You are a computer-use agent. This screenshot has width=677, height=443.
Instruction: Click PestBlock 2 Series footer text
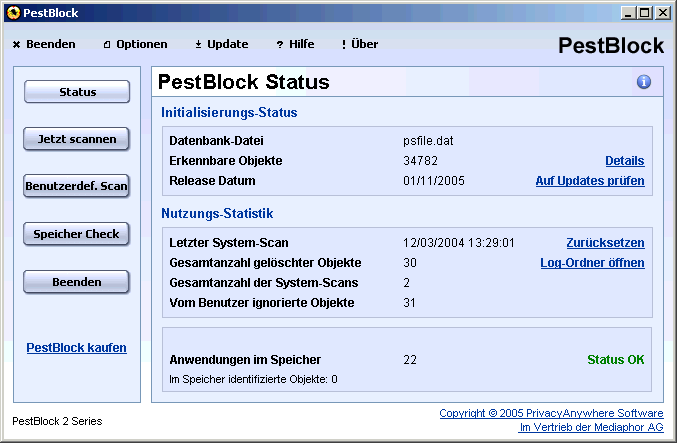(x=57, y=421)
